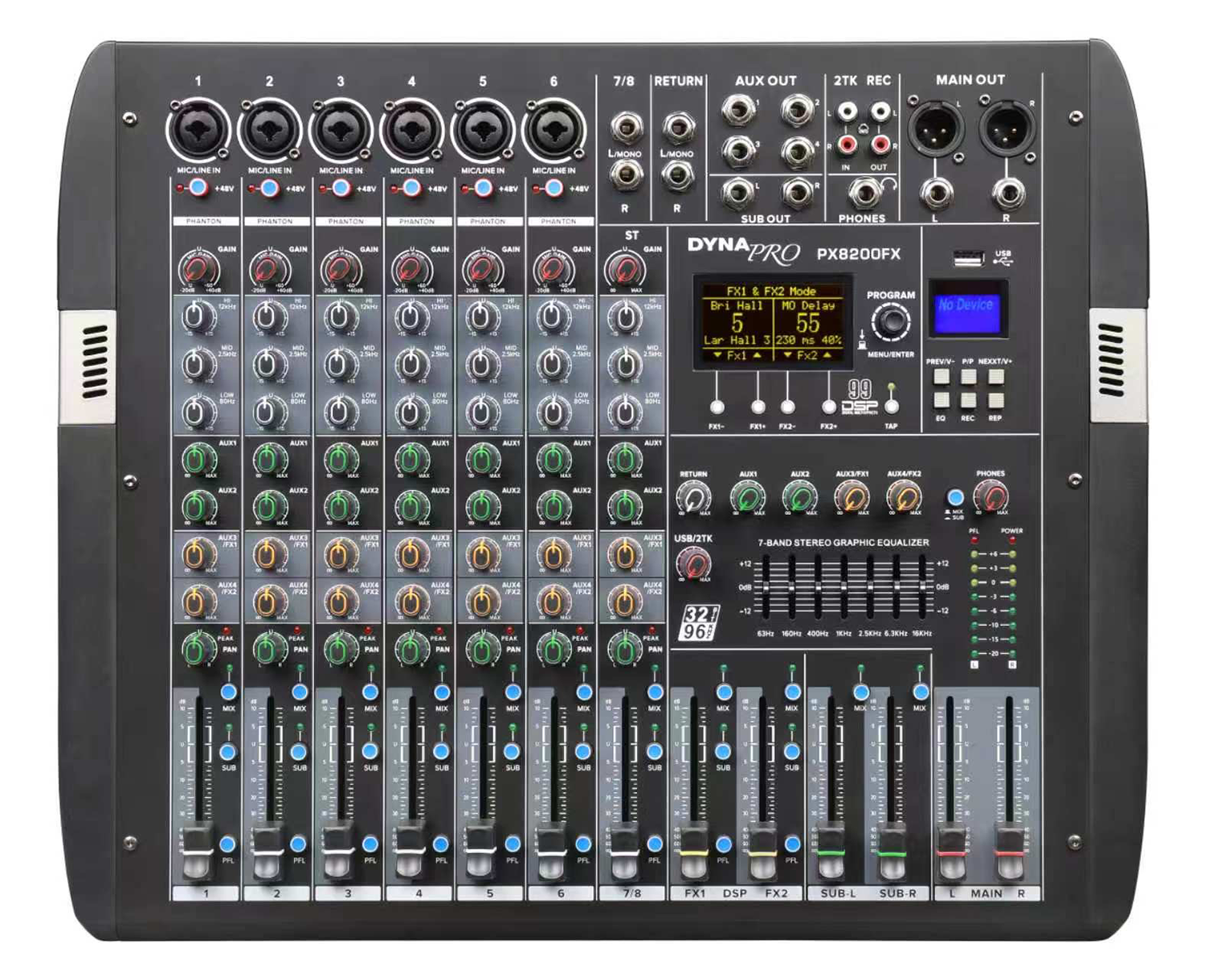Click the USB port above the blue display
Screen dimensions: 1205x980
[x=968, y=258]
